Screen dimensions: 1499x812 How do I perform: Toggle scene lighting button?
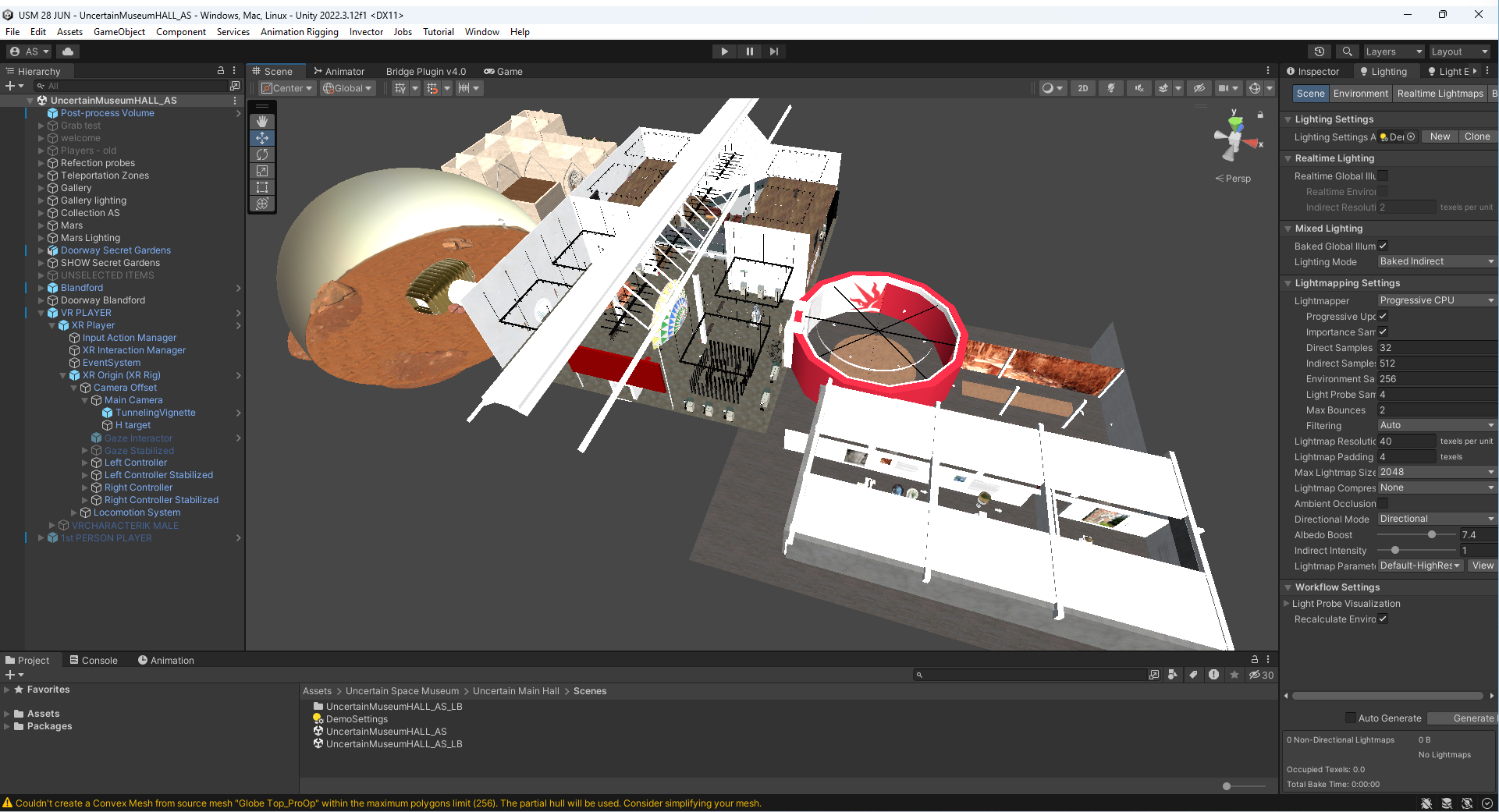pos(1111,88)
